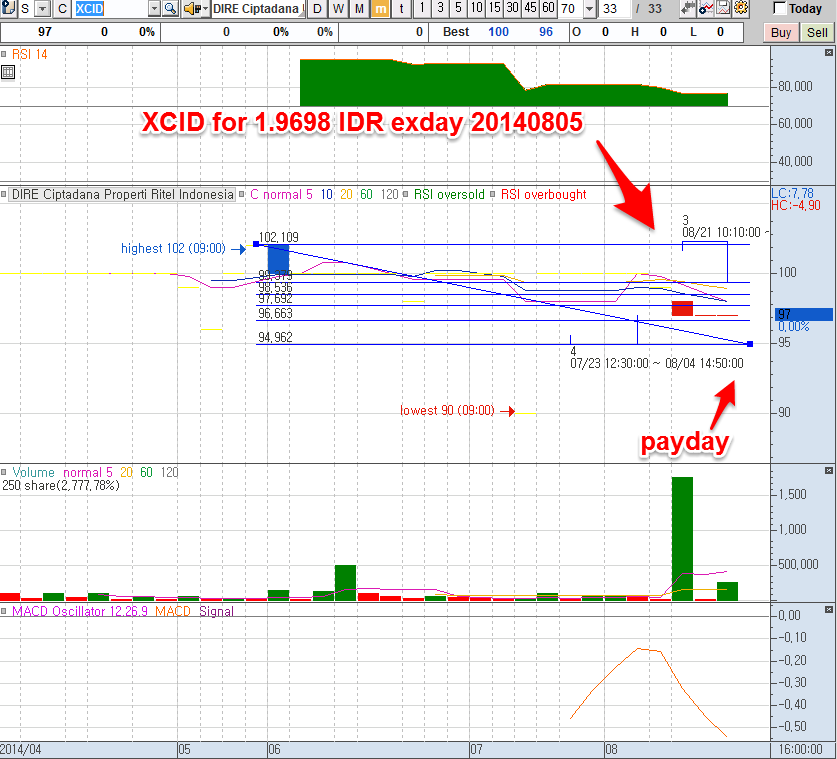Click the 'highest 102 (09:00)' label
Image resolution: width=837 pixels, height=759 pixels.
click(x=173, y=249)
